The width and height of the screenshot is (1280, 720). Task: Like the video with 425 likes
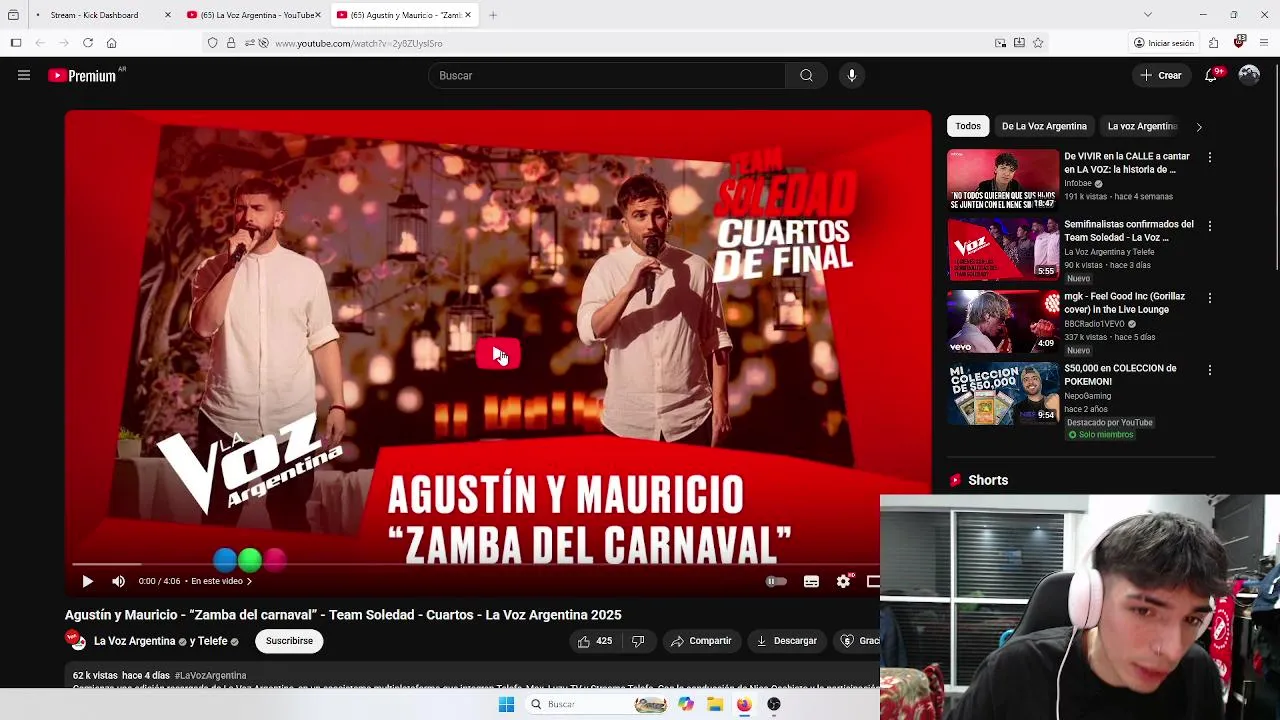pos(594,641)
